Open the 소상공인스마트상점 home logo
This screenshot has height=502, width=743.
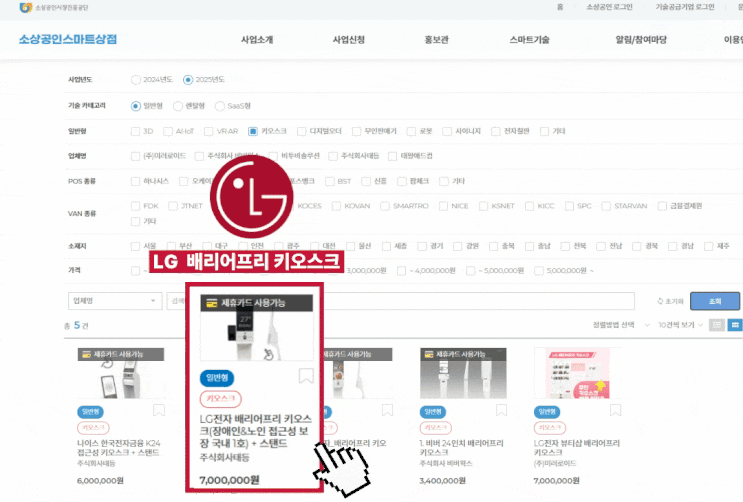(x=68, y=39)
